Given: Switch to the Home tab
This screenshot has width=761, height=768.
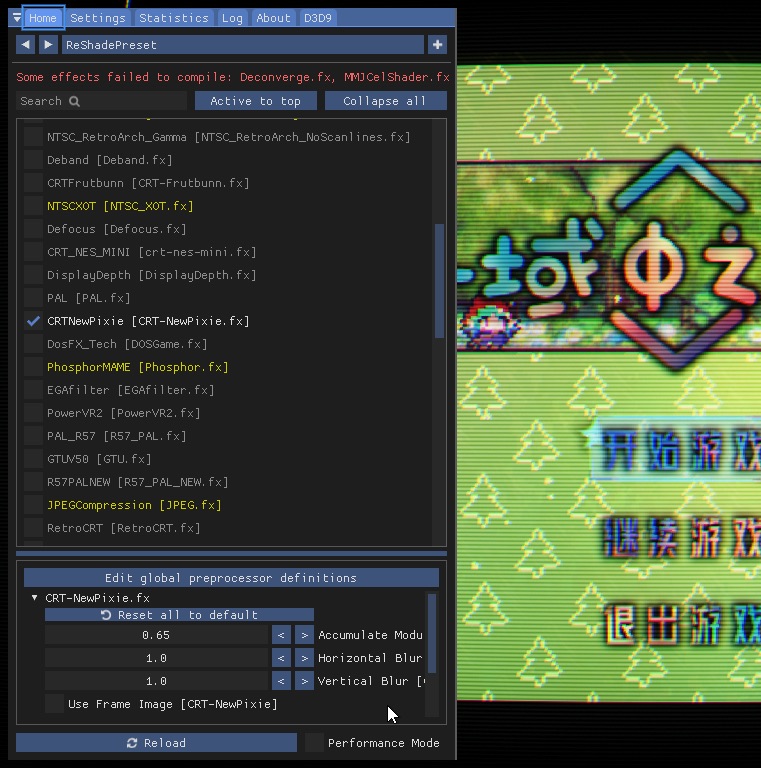Looking at the screenshot, I should click(x=43, y=18).
